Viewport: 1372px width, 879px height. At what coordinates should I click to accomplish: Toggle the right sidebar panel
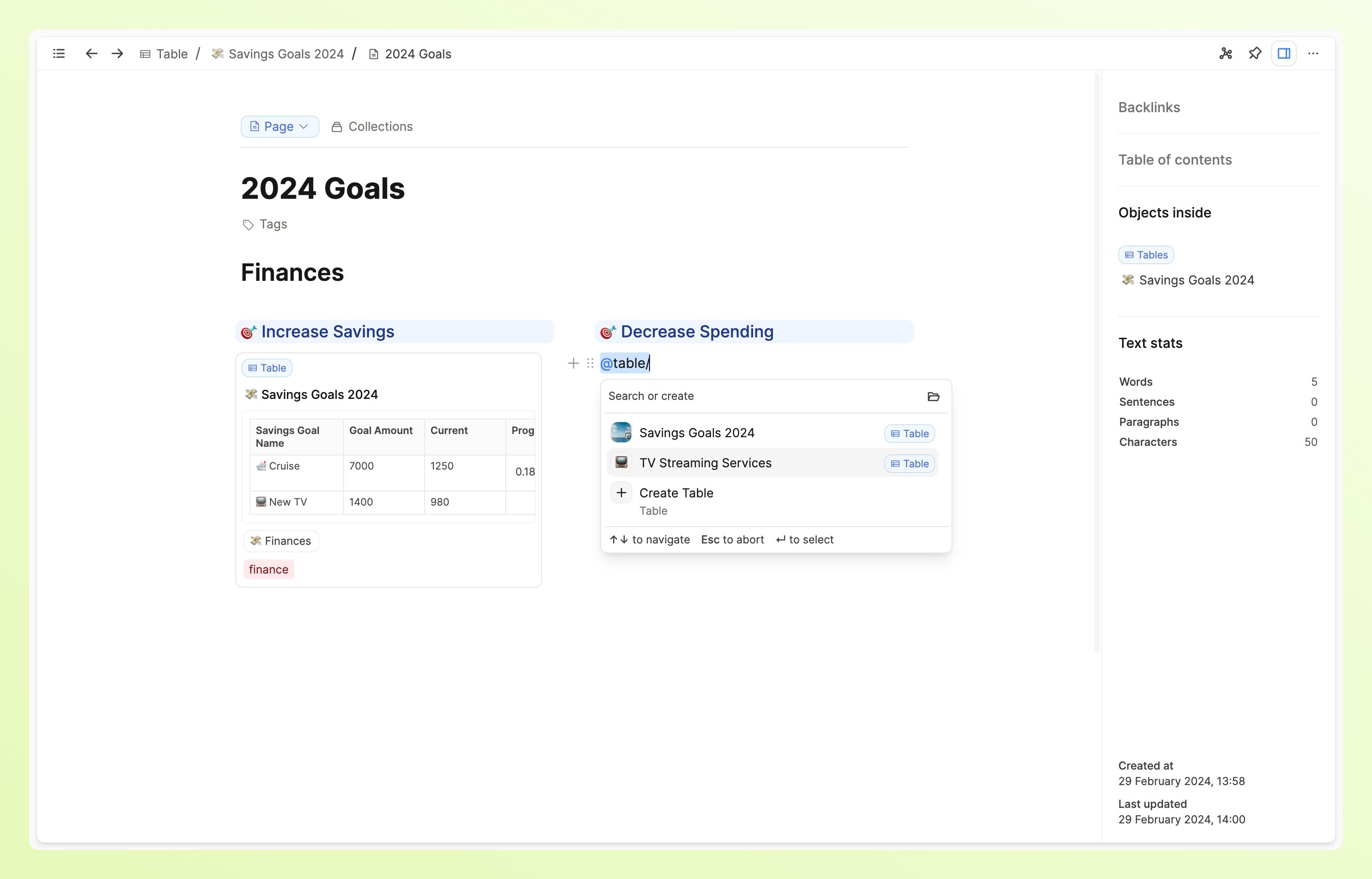(1284, 54)
